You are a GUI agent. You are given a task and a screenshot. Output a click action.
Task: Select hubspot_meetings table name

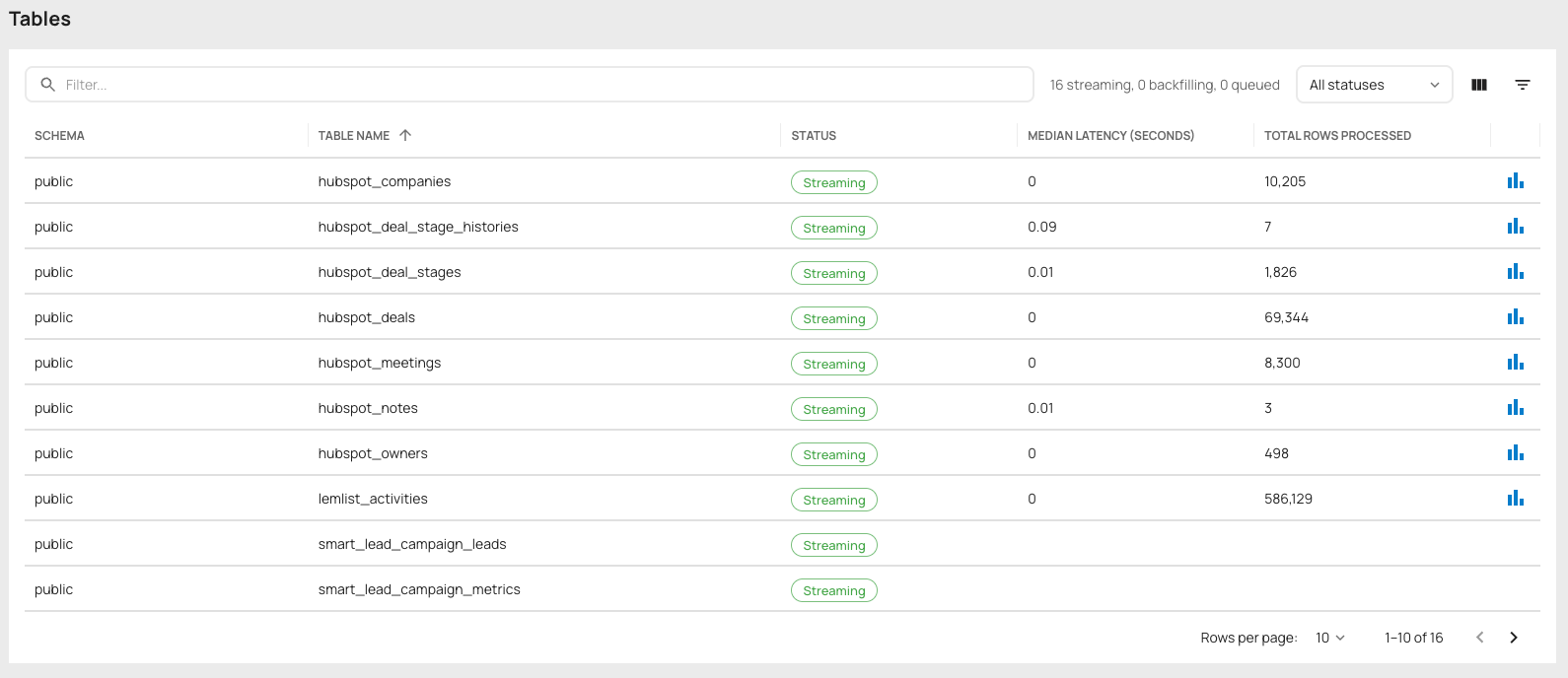[x=380, y=363]
